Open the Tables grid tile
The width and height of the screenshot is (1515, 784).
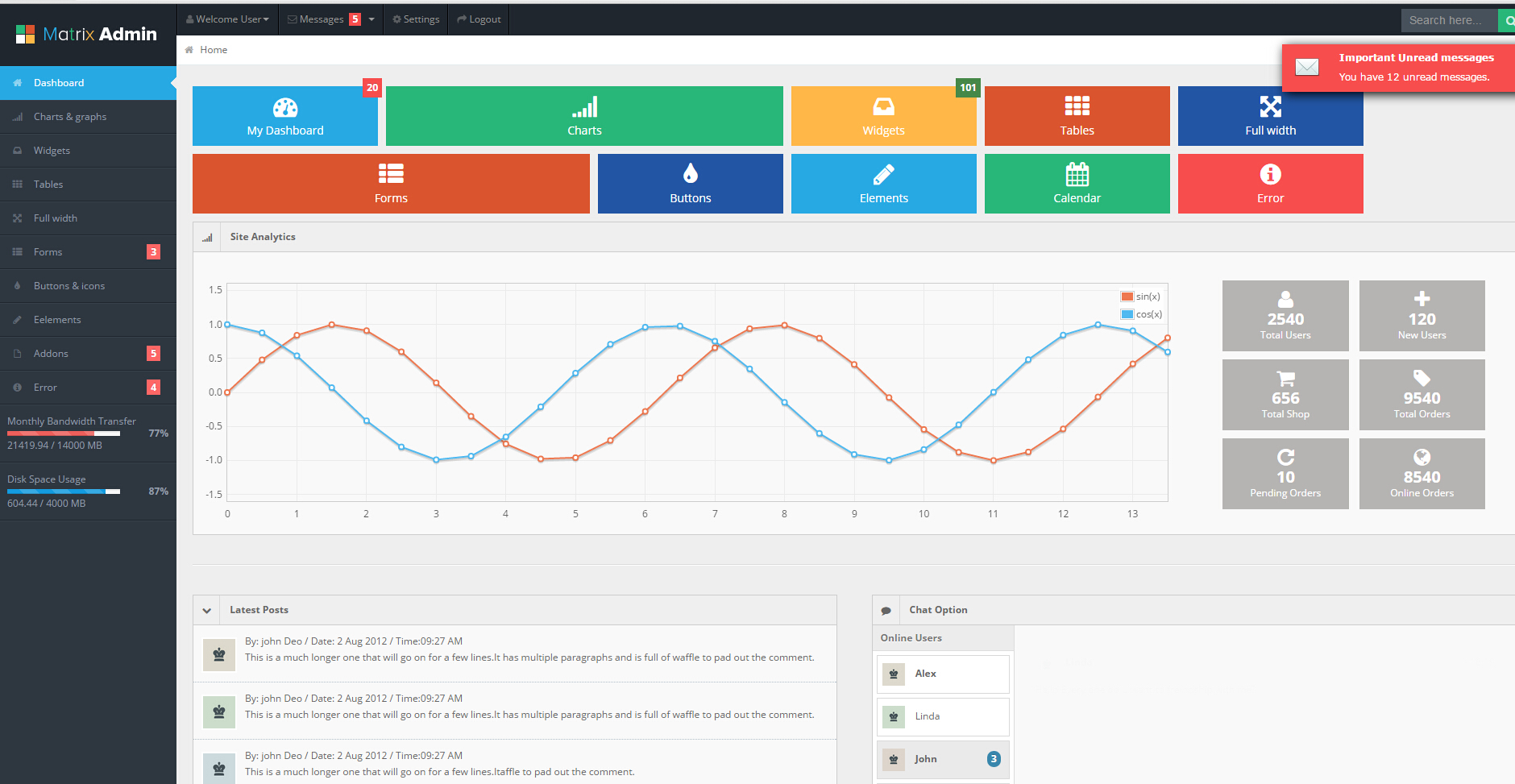pos(1077,116)
